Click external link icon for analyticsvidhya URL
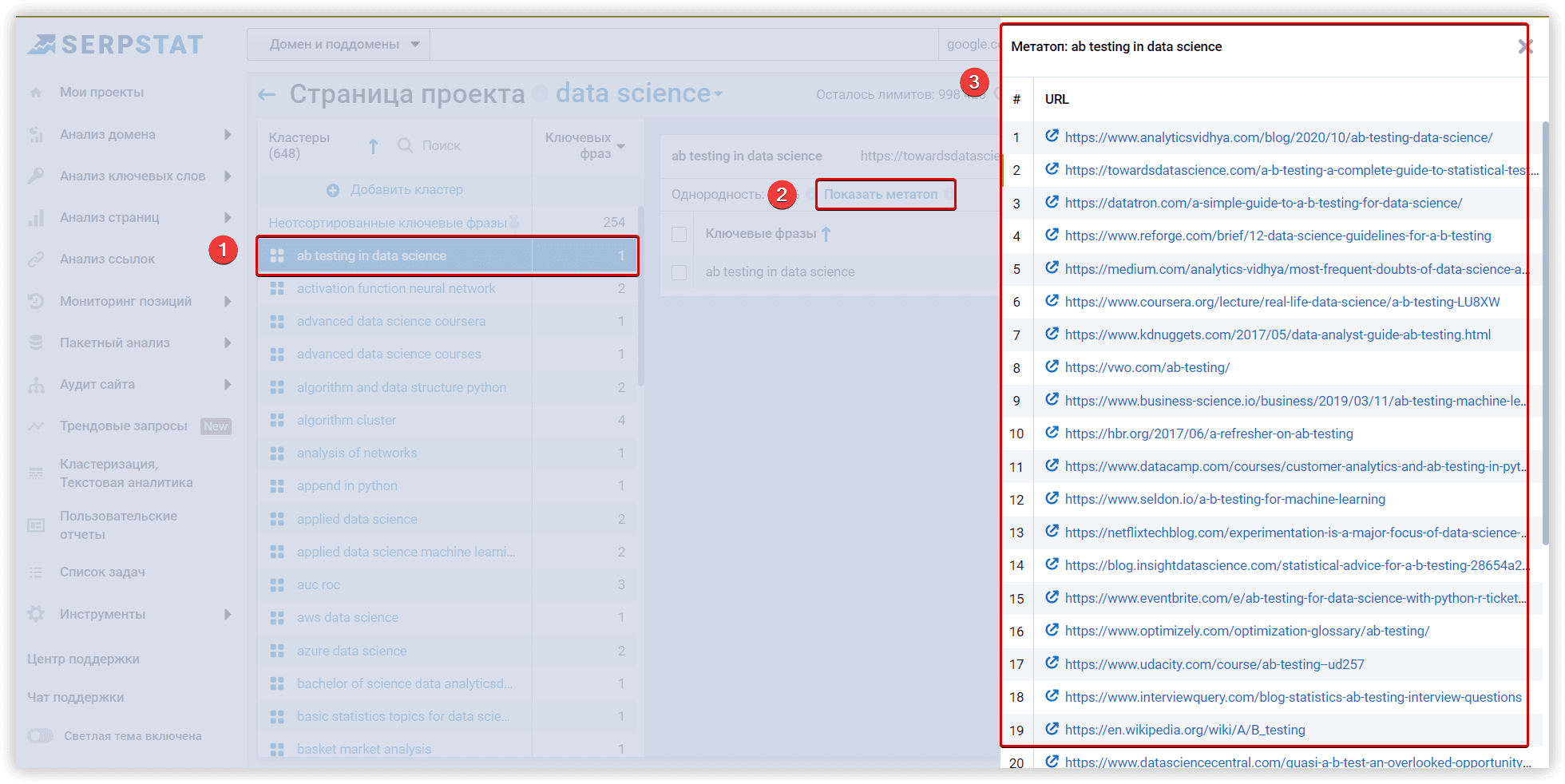This screenshot has width=1565, height=784. [1052, 137]
